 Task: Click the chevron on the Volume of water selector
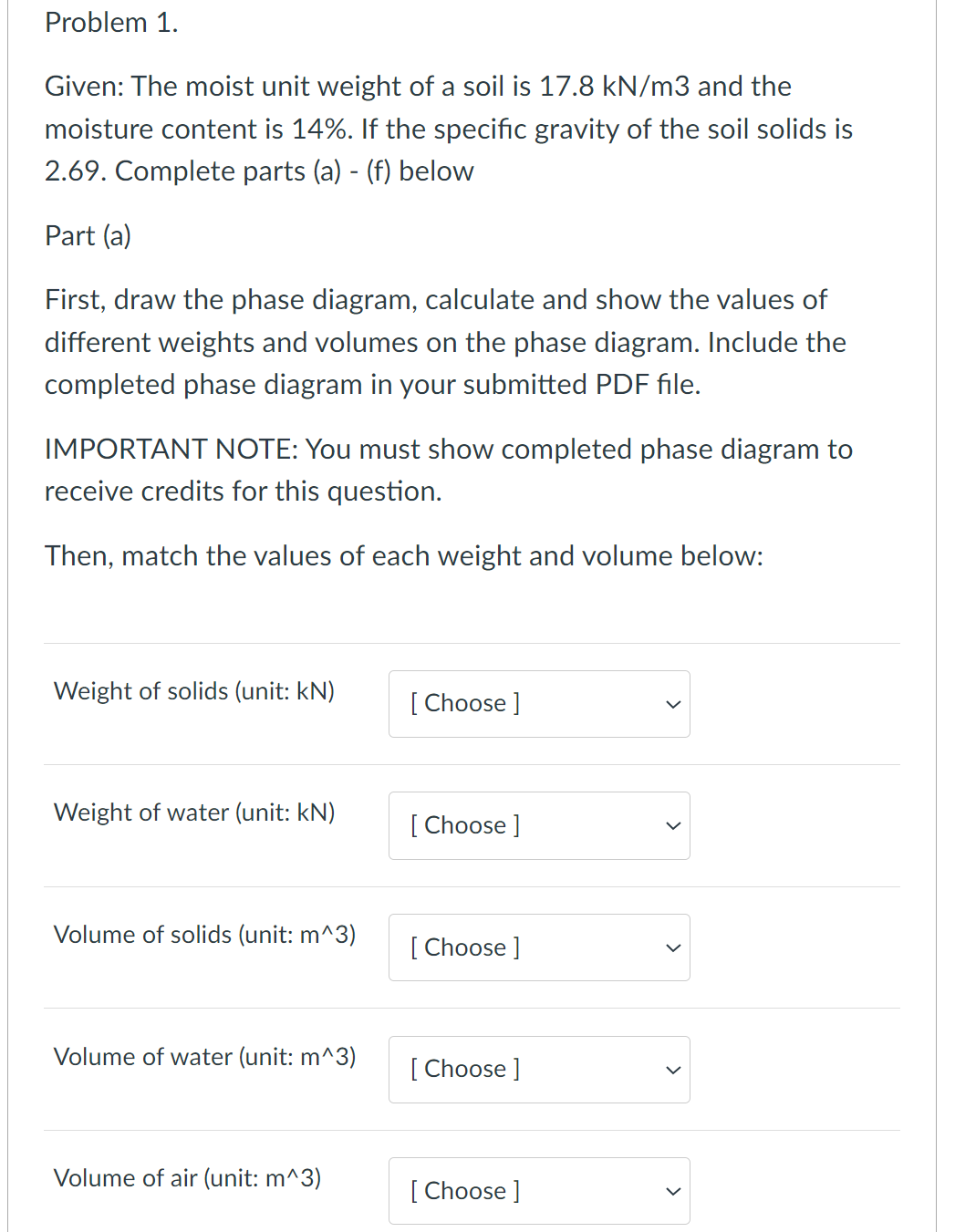click(x=672, y=1069)
